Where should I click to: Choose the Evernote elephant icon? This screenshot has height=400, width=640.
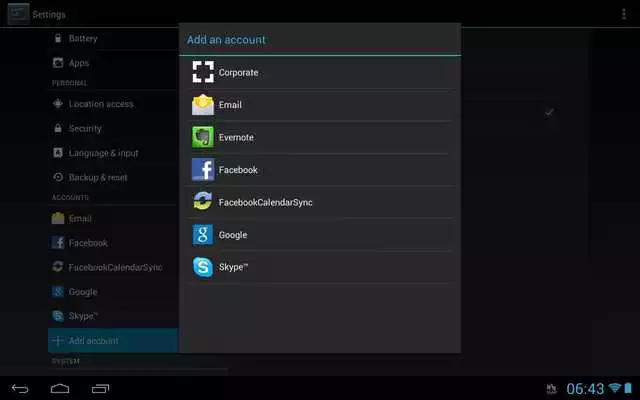[203, 137]
